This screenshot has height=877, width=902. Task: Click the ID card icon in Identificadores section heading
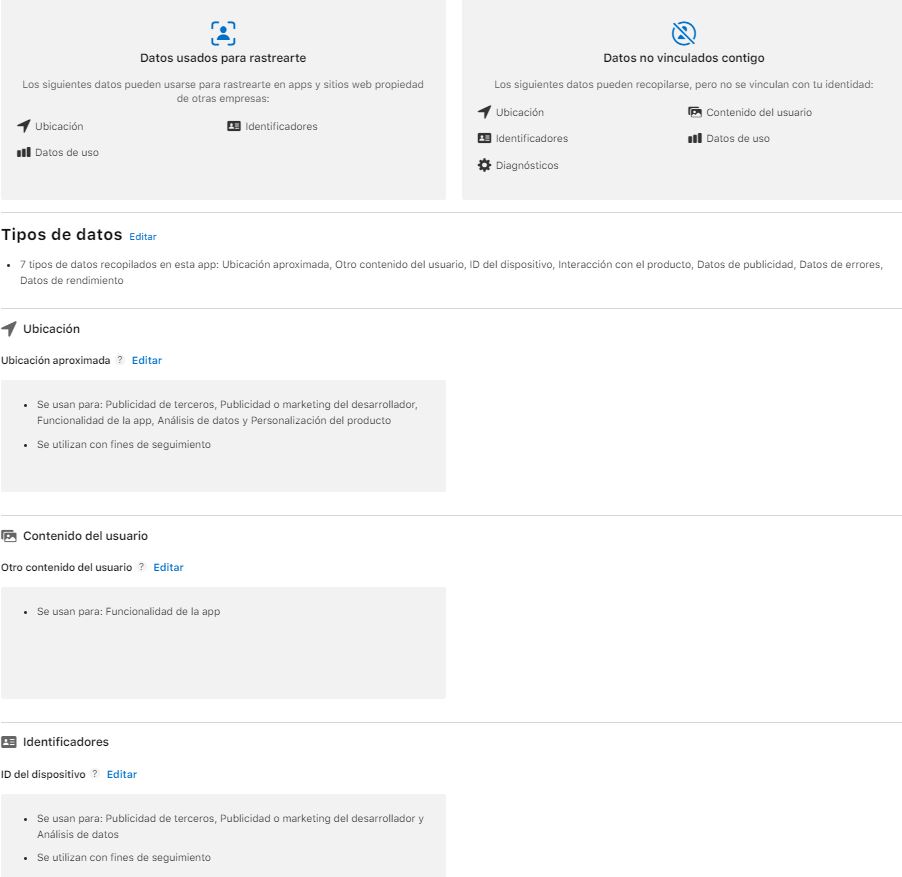coord(9,742)
